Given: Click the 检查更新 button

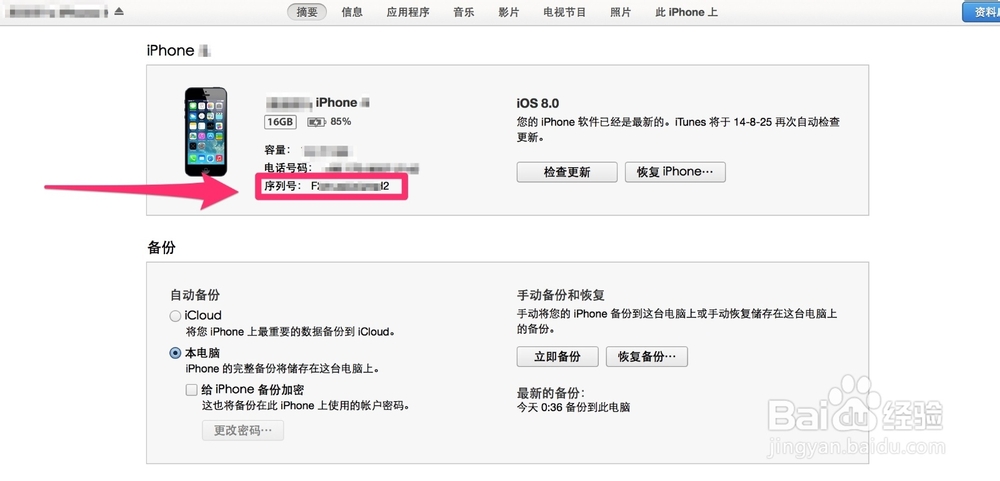Looking at the screenshot, I should coord(567,172).
